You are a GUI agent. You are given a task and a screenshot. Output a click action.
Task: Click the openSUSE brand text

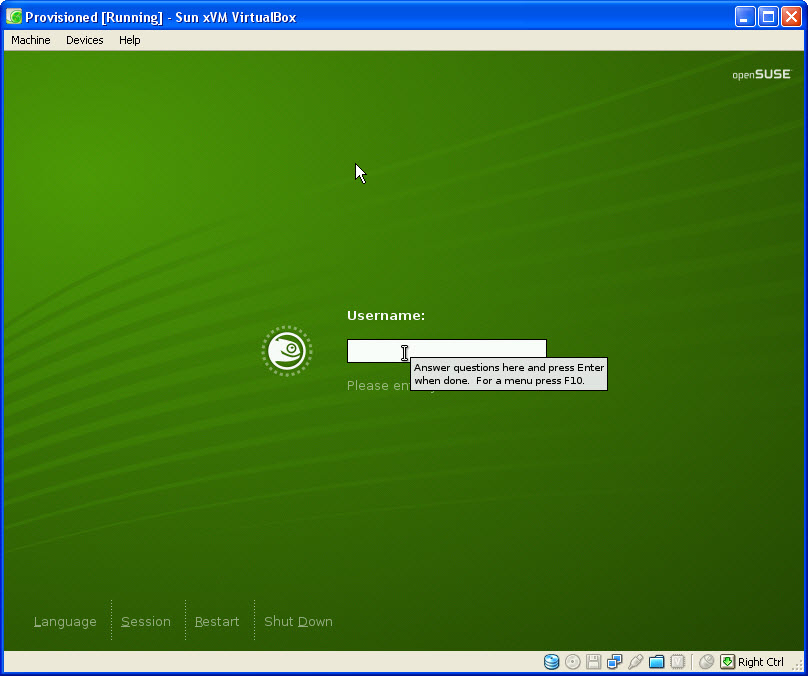tap(762, 75)
